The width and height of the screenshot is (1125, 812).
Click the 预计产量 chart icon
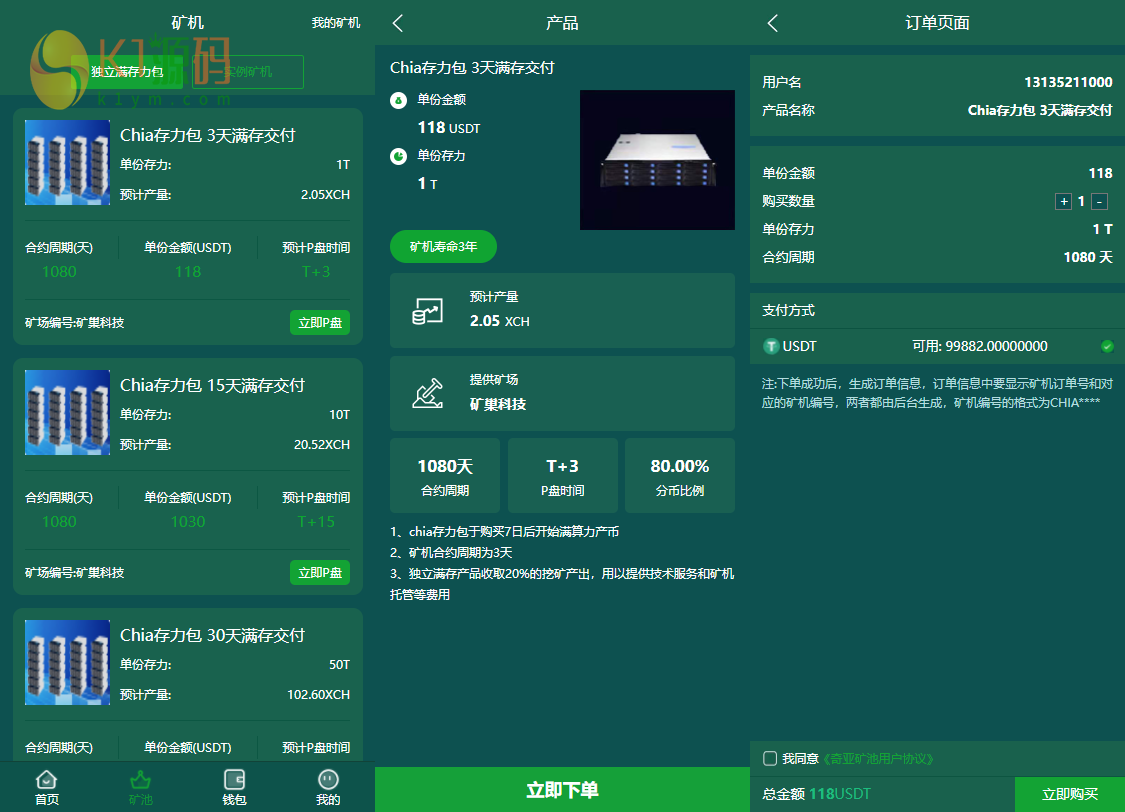click(428, 311)
